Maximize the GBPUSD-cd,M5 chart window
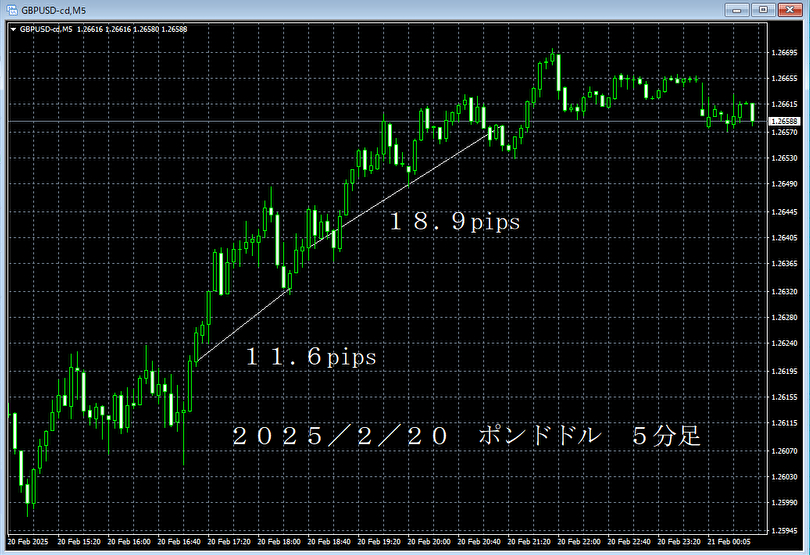Image resolution: width=810 pixels, height=555 pixels. click(763, 10)
